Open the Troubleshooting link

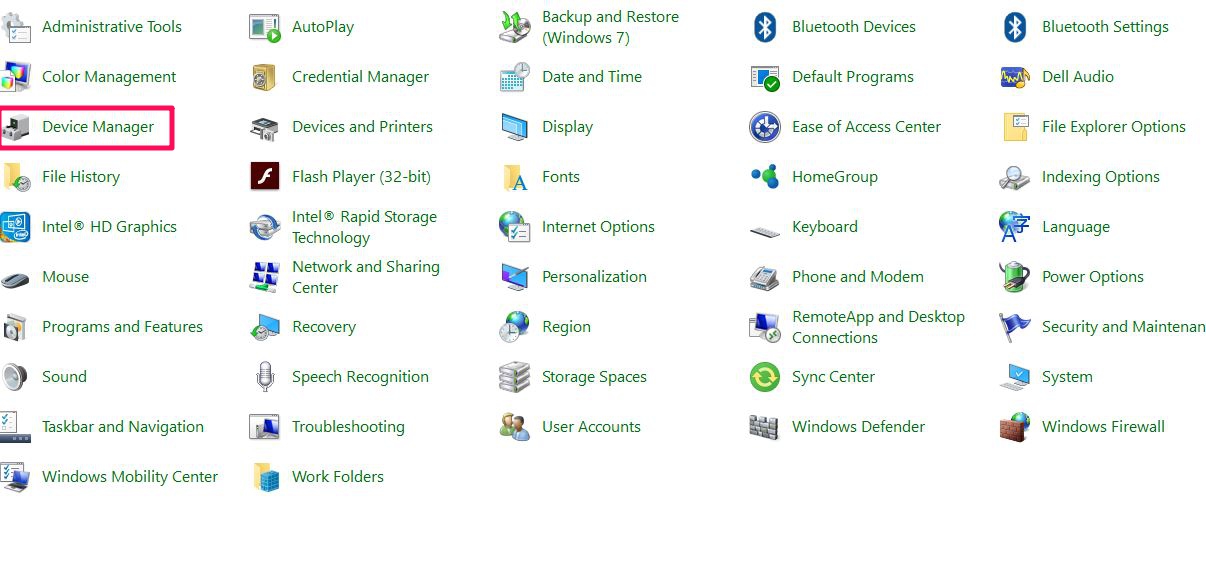click(348, 427)
